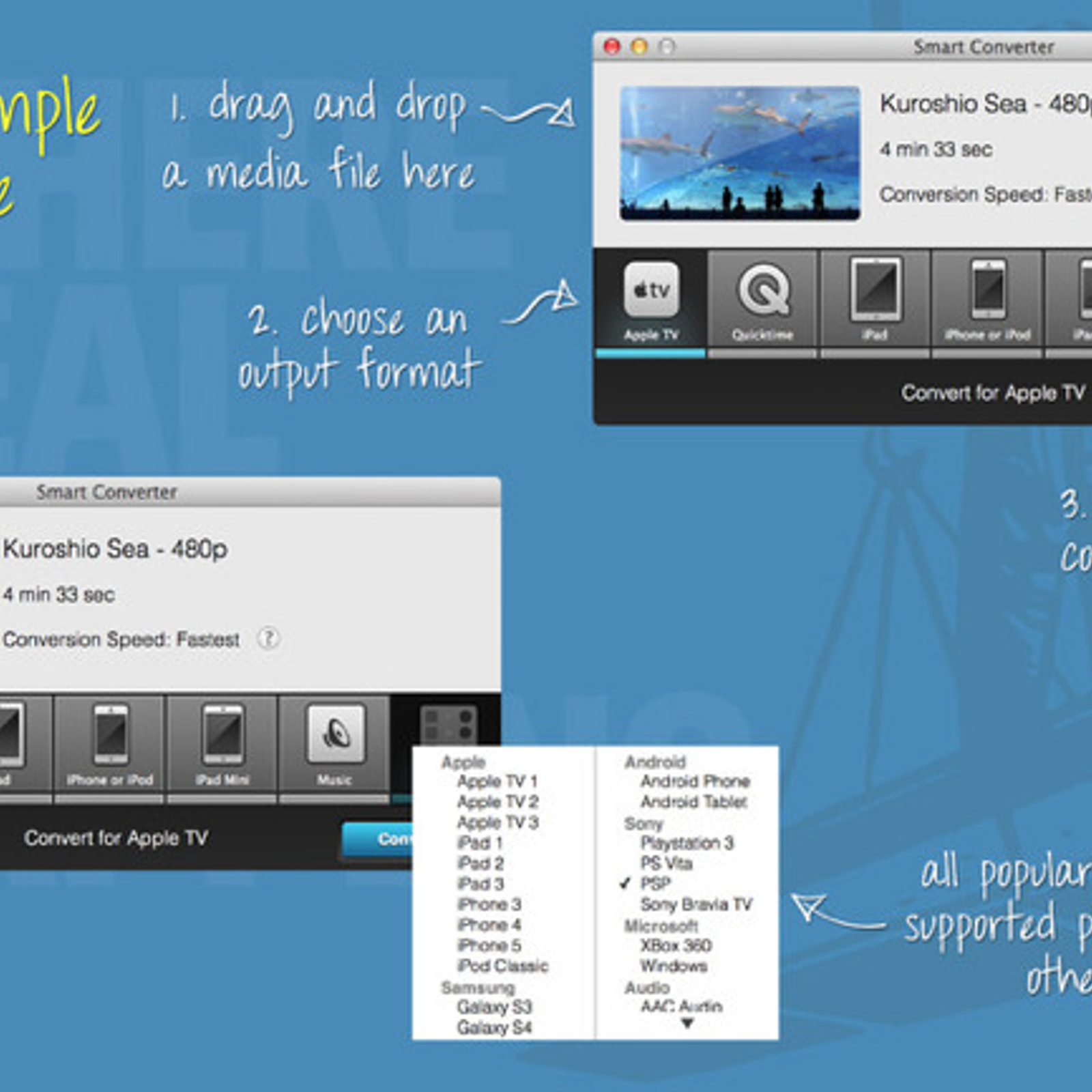
Task: Click the blue Convert button
Action: click(377, 839)
